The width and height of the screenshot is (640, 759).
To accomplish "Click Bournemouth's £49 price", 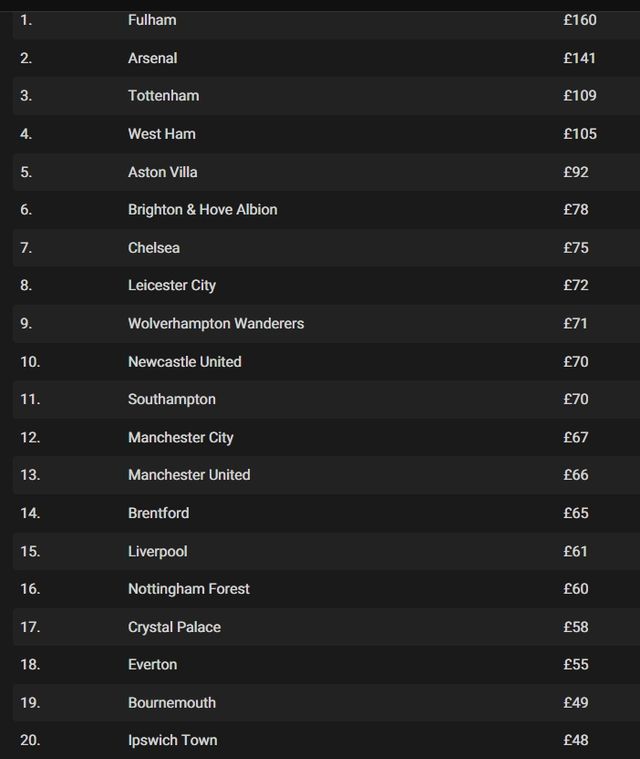I will (x=575, y=703).
